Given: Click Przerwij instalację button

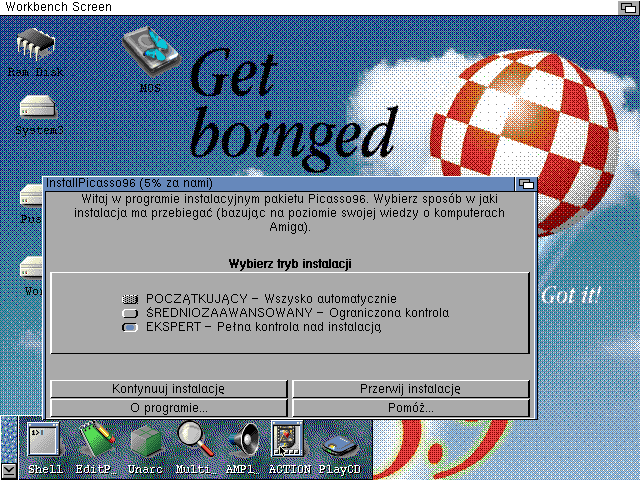Looking at the screenshot, I should pos(411,389).
